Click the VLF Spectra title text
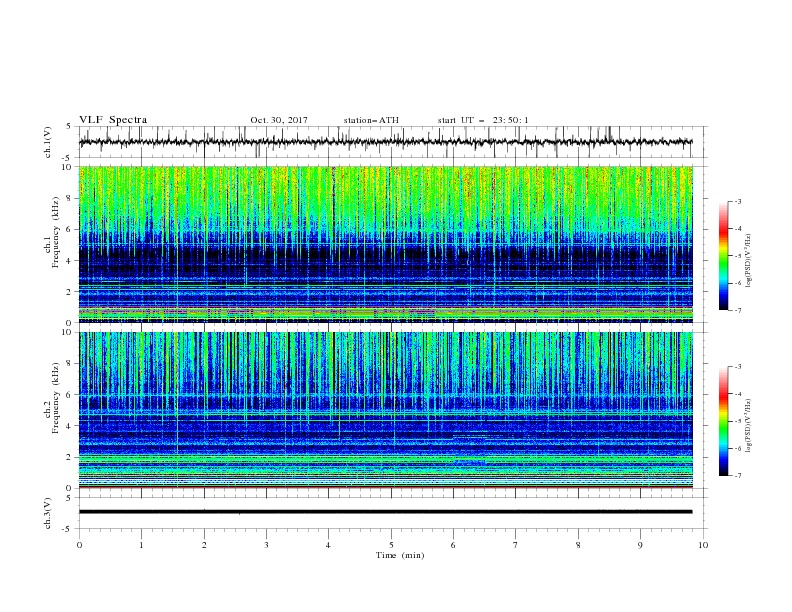This screenshot has width=792, height=612. 113,120
